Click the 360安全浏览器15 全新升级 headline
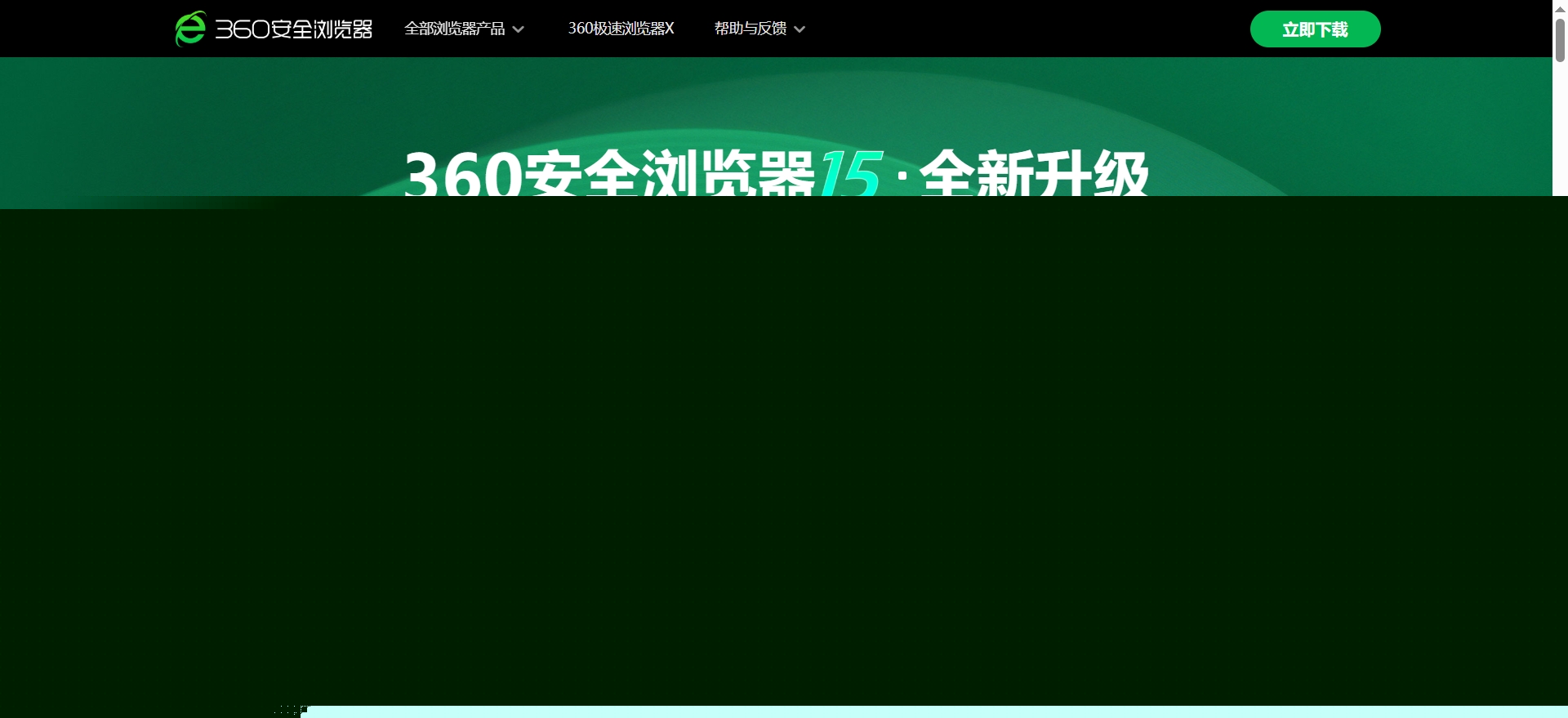Image resolution: width=1568 pixels, height=718 pixels. [x=776, y=172]
